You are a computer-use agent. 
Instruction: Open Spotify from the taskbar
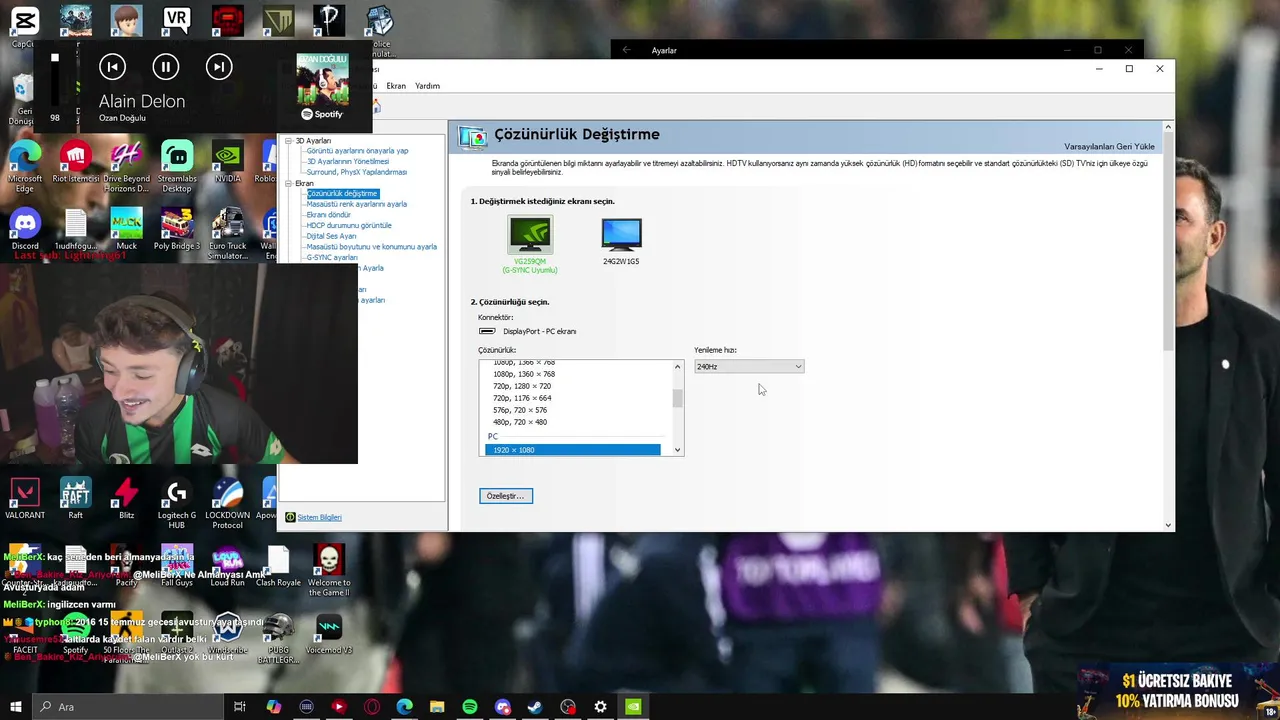470,707
